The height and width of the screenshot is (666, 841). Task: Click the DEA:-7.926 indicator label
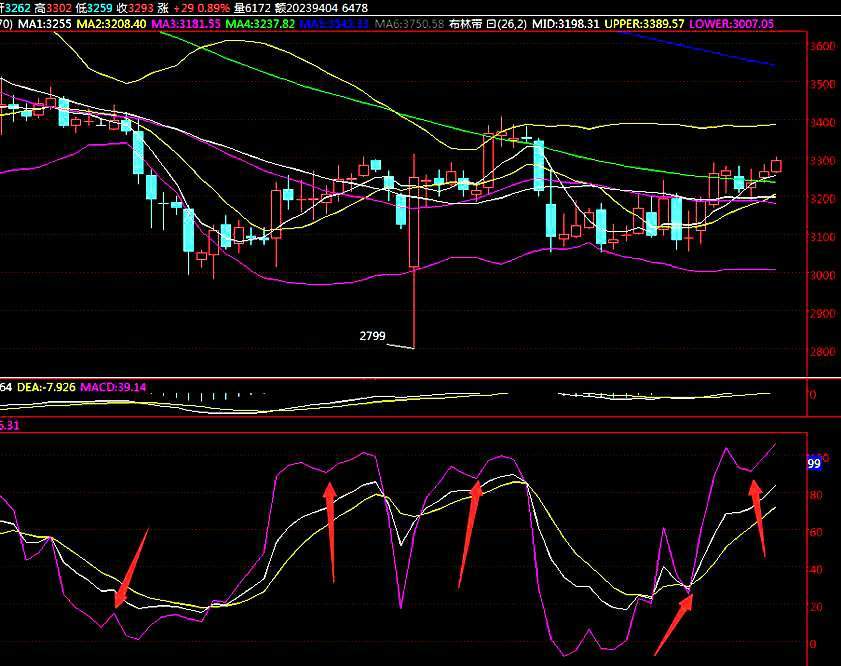point(47,387)
